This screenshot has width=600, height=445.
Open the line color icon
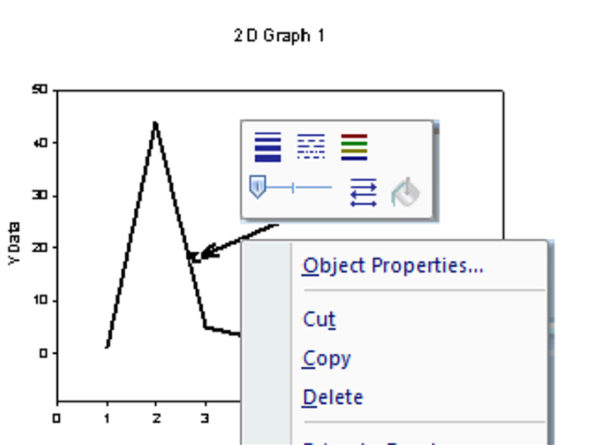354,147
